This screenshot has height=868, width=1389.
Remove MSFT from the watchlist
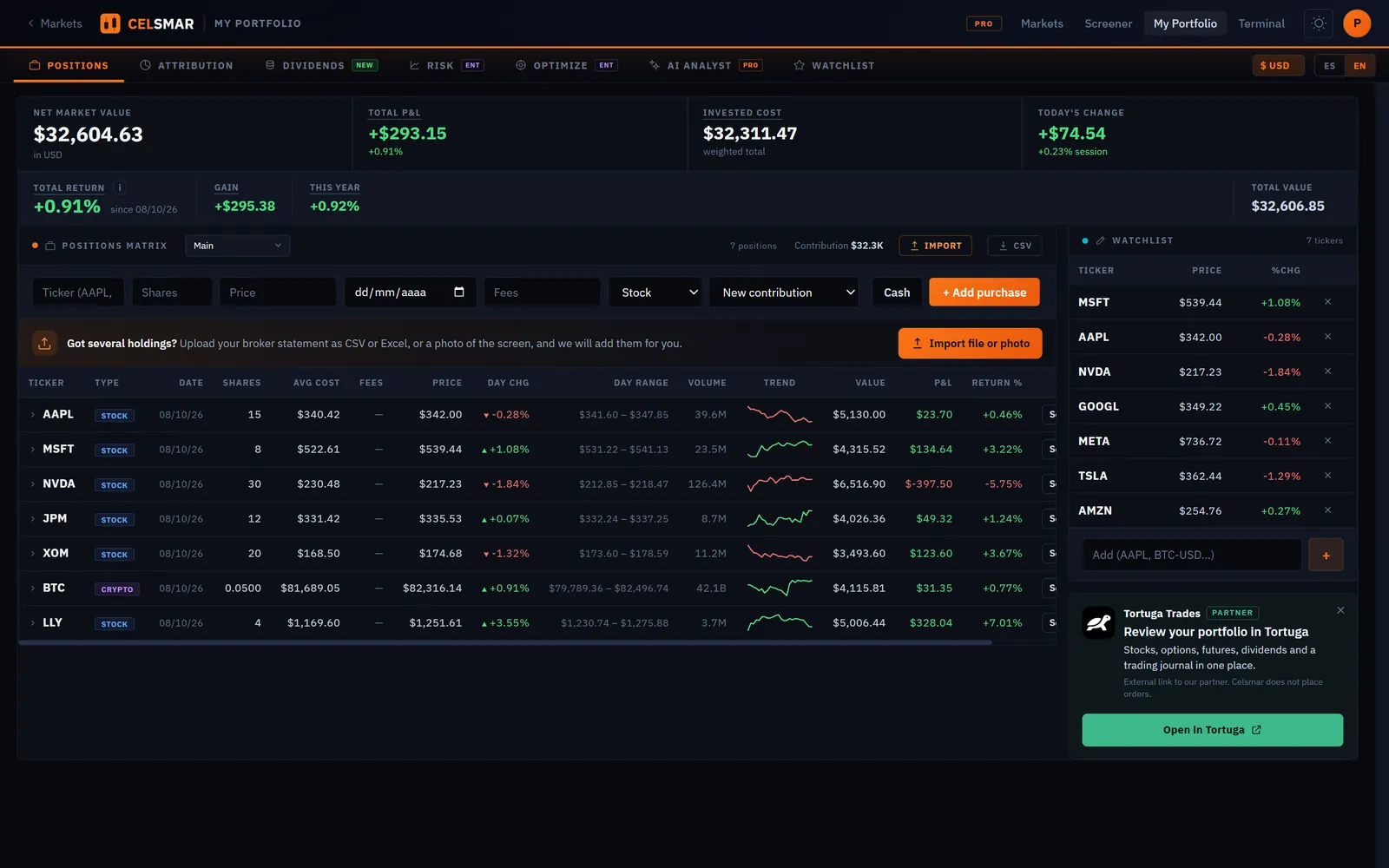1327,302
